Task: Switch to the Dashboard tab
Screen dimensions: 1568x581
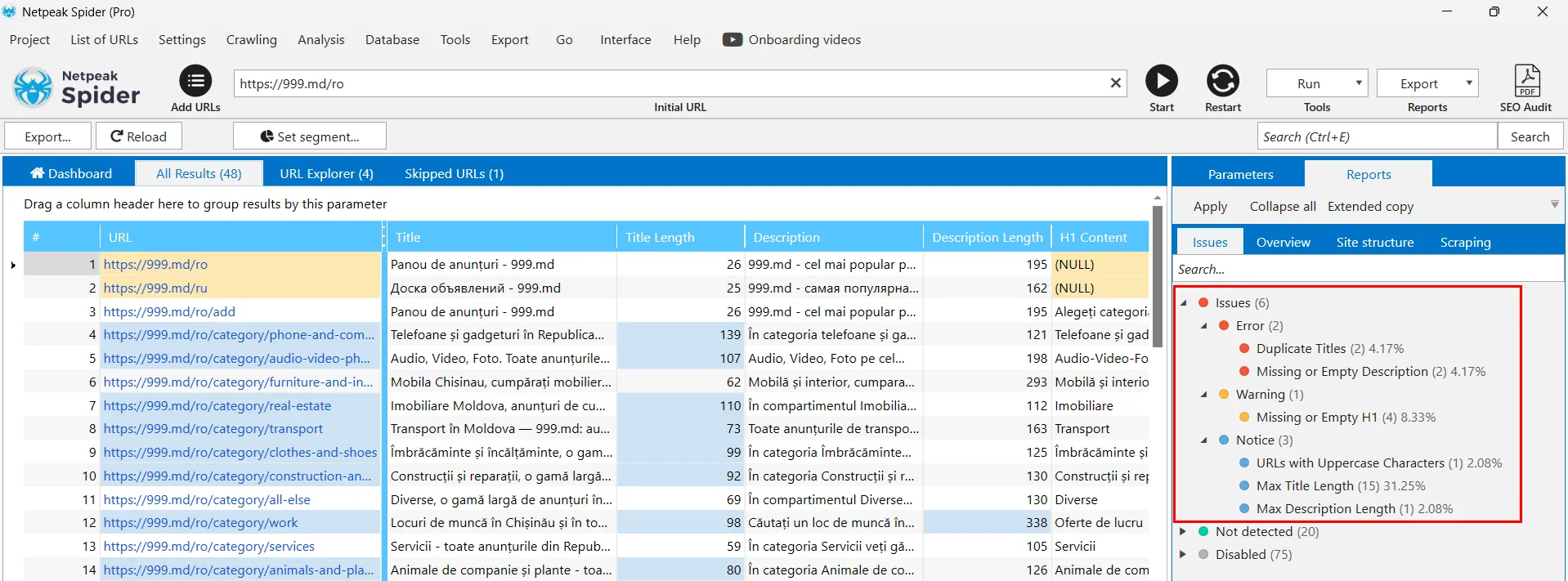Action: pos(70,173)
